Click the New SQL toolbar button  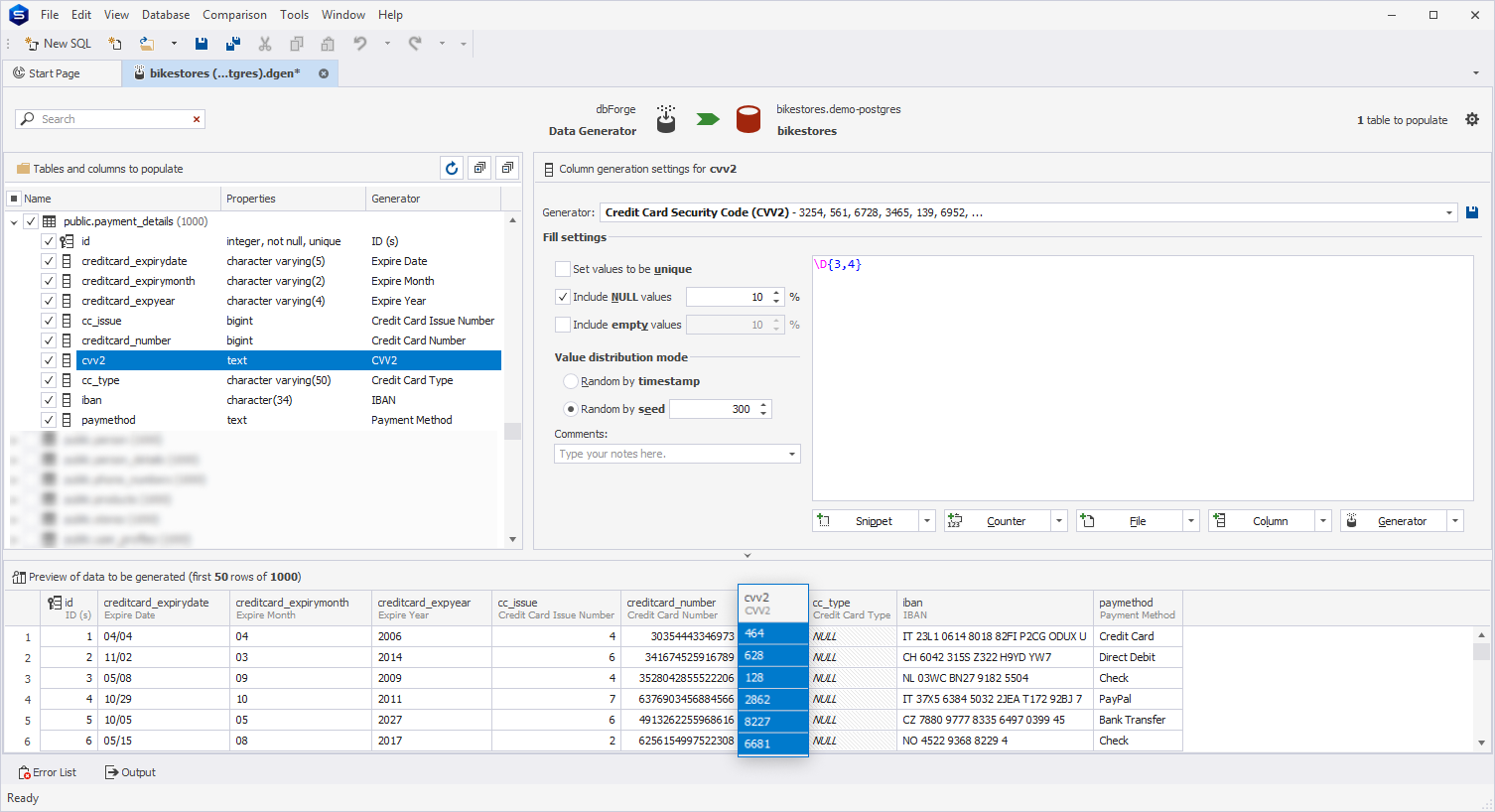click(x=58, y=44)
